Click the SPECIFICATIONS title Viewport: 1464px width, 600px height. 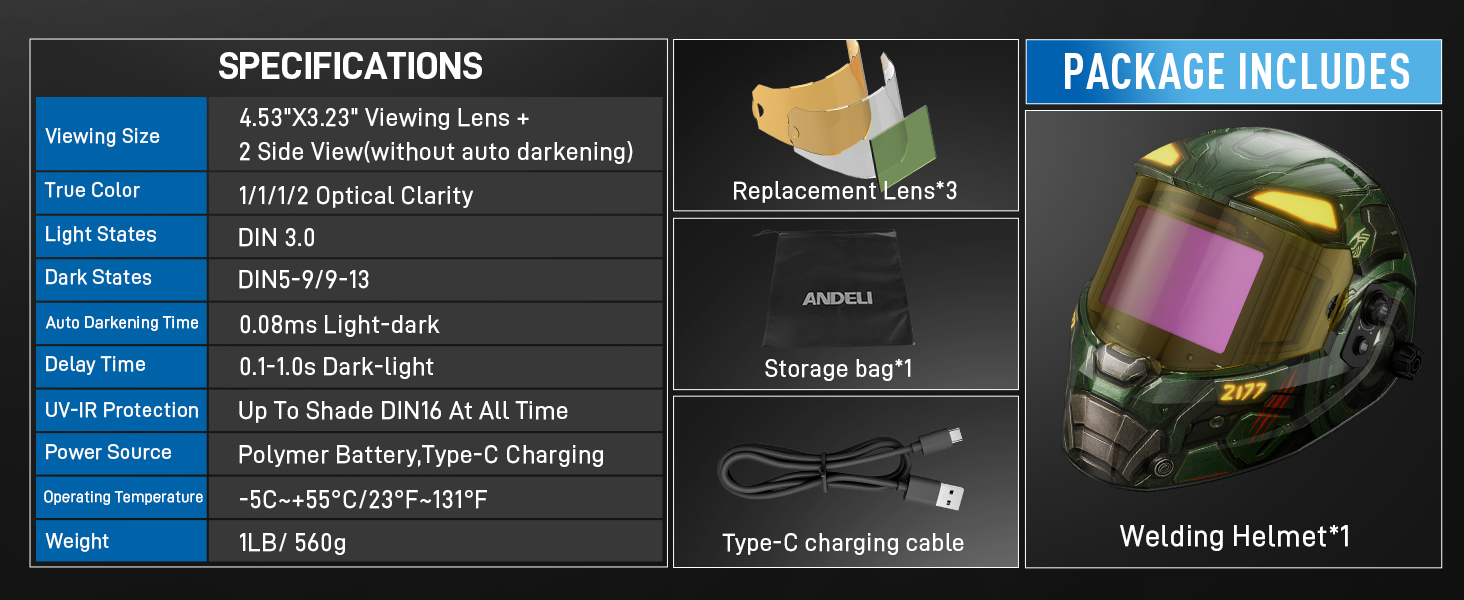350,67
